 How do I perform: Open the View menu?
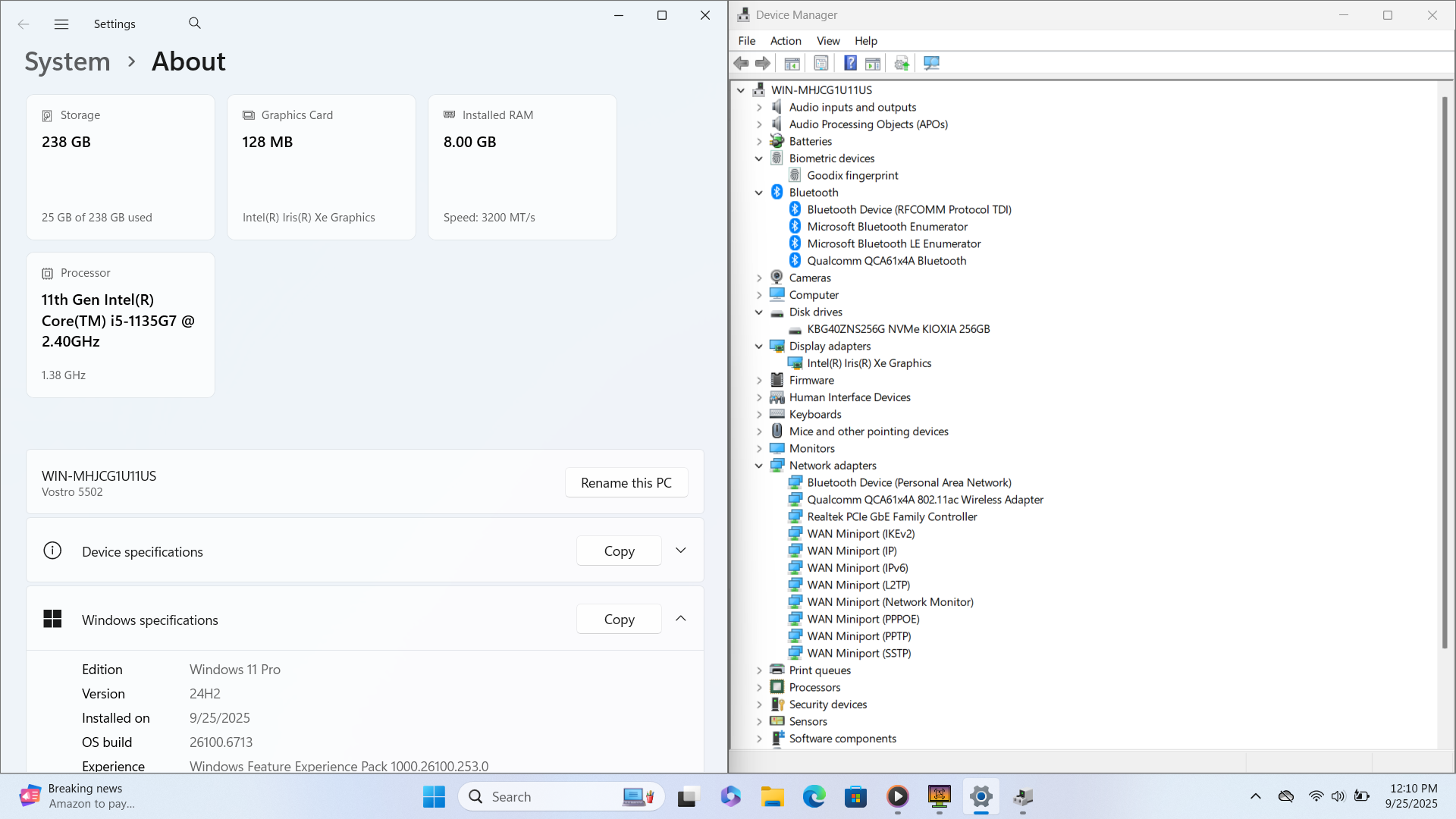tap(827, 41)
